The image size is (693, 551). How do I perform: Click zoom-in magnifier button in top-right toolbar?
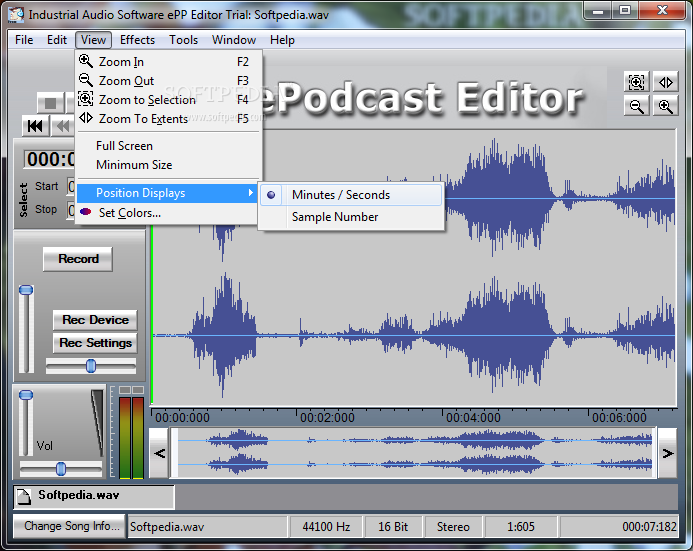click(x=666, y=106)
